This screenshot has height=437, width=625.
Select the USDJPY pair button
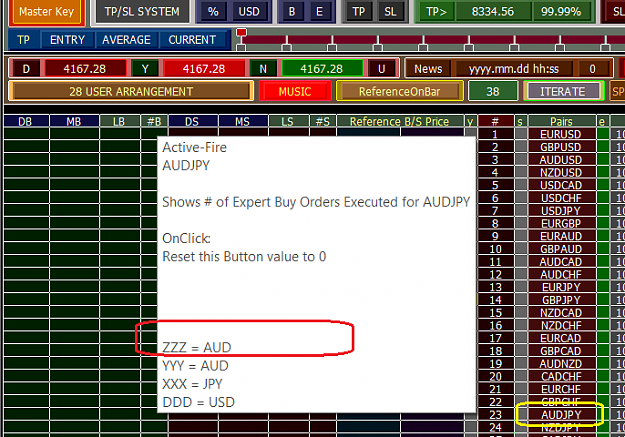[562, 211]
